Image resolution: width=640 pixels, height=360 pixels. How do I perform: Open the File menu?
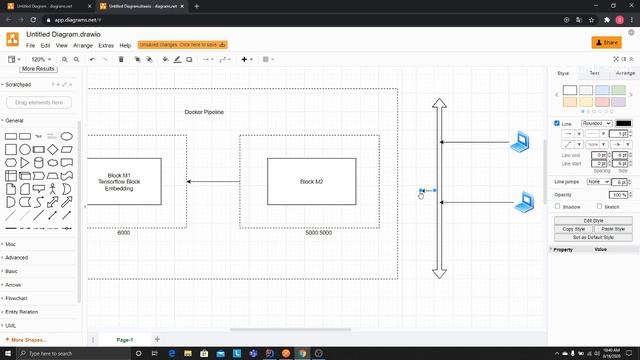[31, 46]
